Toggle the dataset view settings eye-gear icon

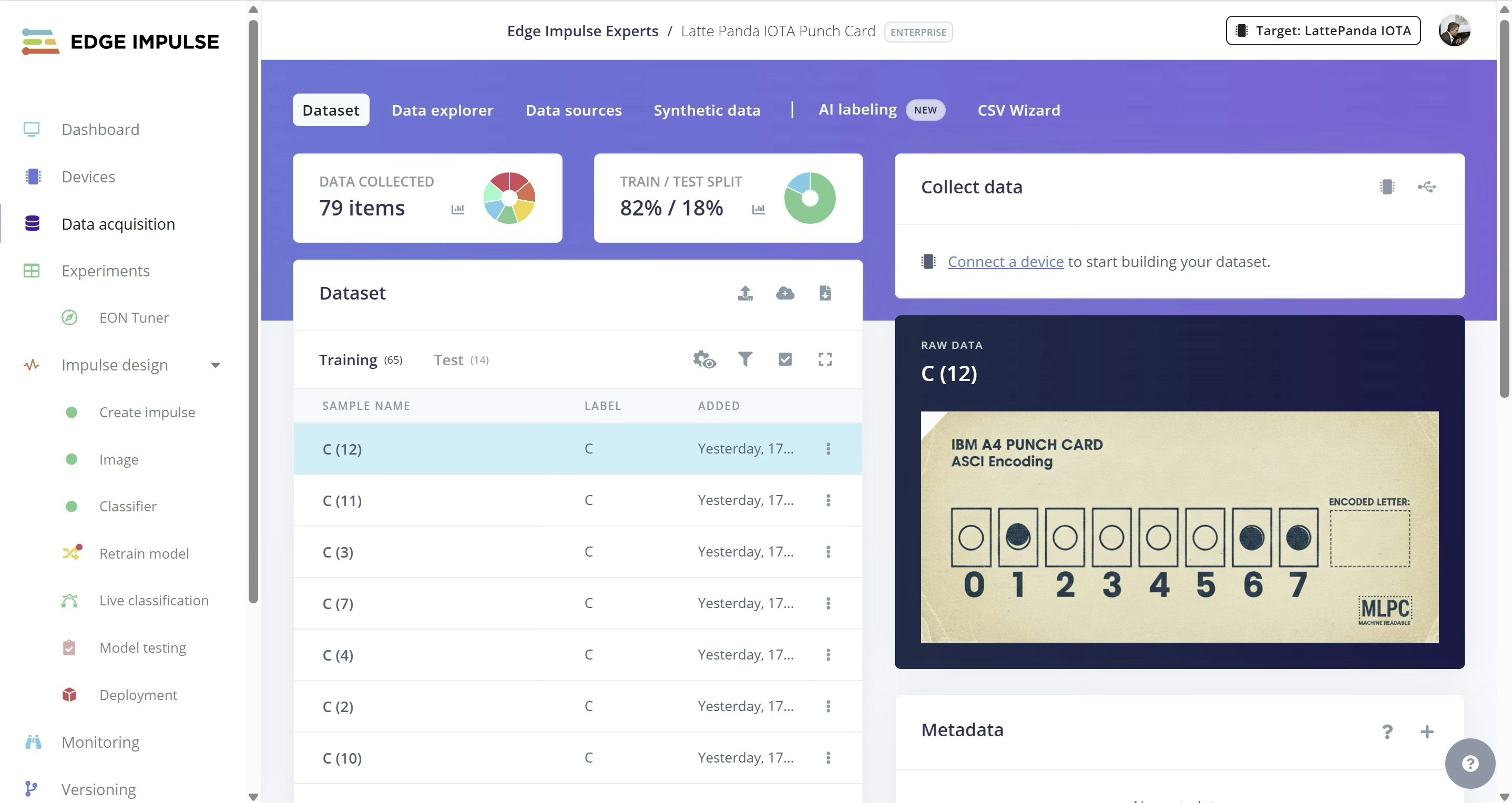[704, 359]
